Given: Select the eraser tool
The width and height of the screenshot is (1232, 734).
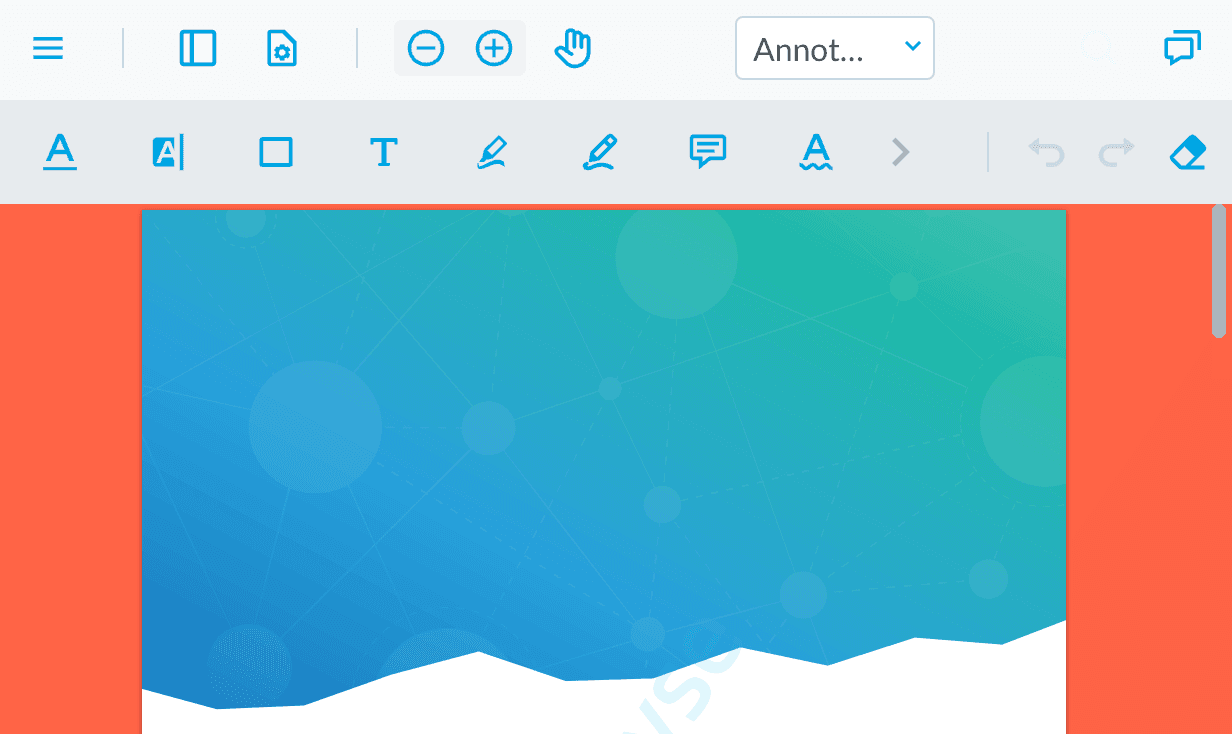Looking at the screenshot, I should click(1187, 152).
